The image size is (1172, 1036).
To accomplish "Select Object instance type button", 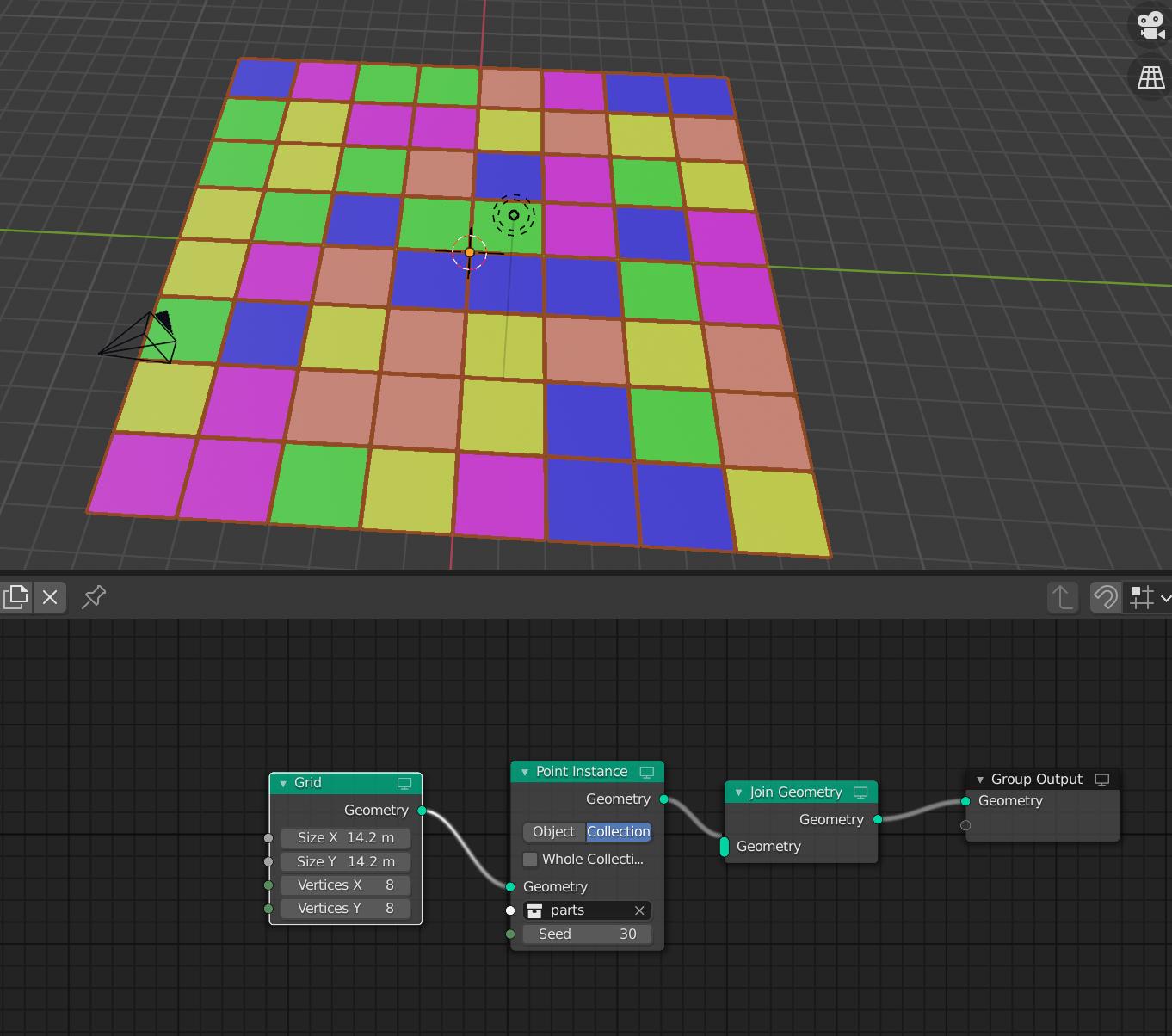I will pyautogui.click(x=554, y=832).
